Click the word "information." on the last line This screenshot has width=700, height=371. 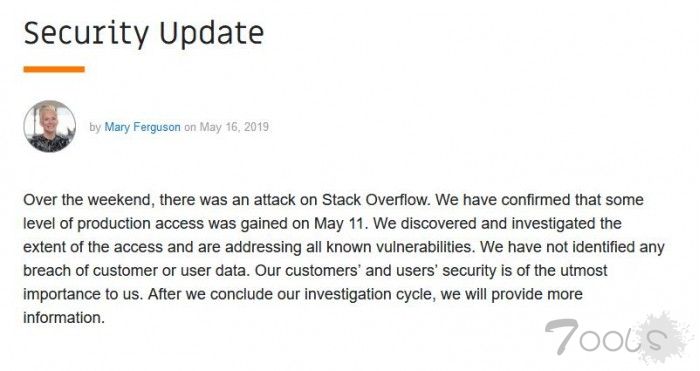64,318
